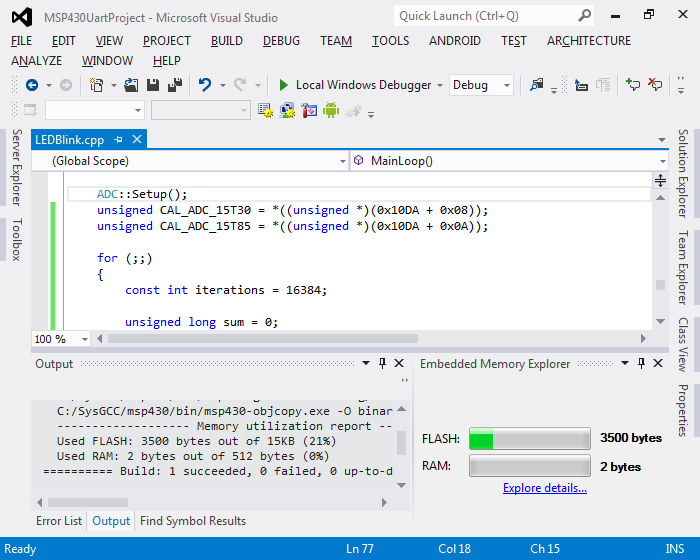Click the Redo arrow icon

coord(240,85)
